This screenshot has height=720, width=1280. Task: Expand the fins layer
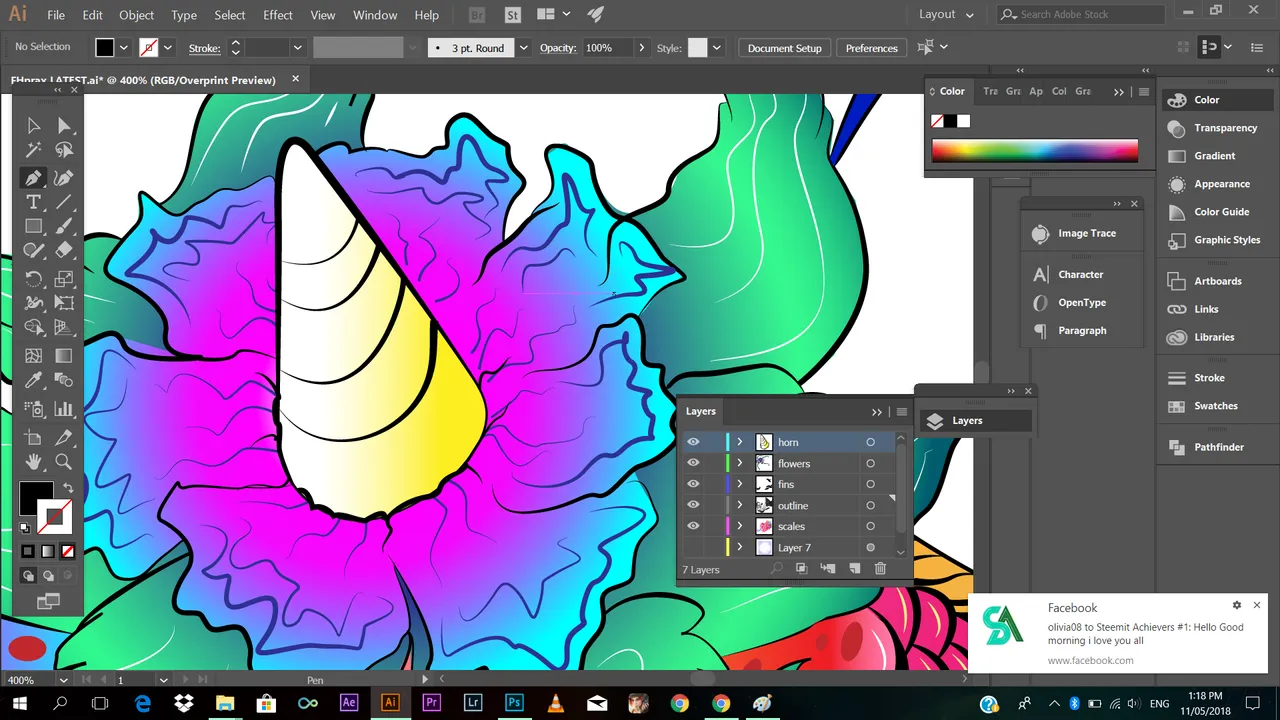pos(740,484)
